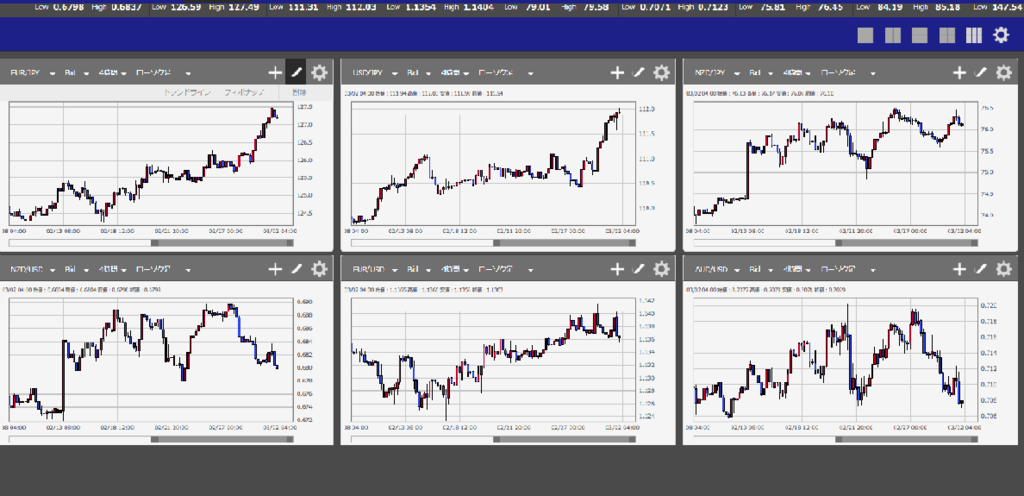This screenshot has height=496, width=1024.
Task: Open the EUR/JPY currency pair dropdown
Action: 32,73
